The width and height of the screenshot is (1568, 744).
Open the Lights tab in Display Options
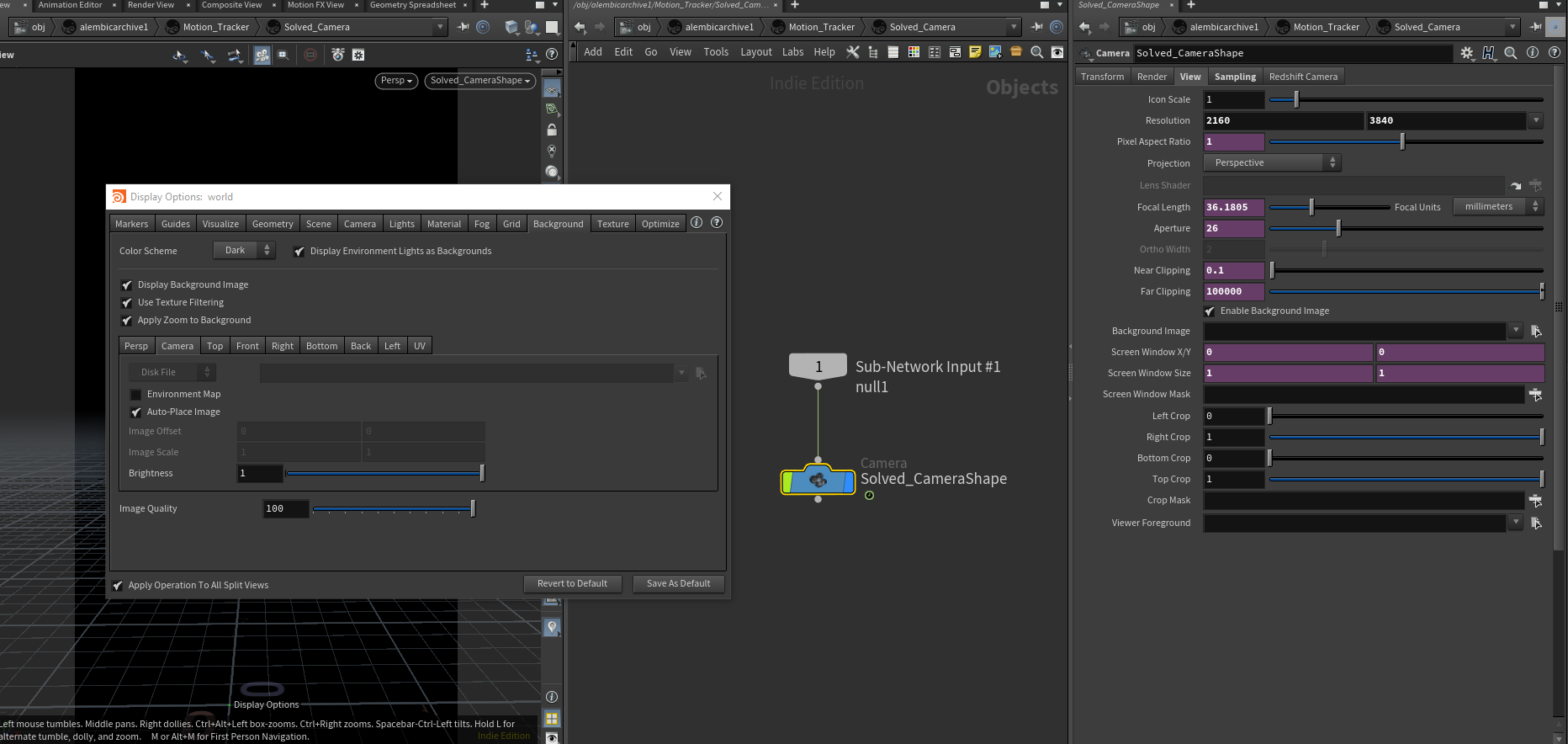point(402,224)
